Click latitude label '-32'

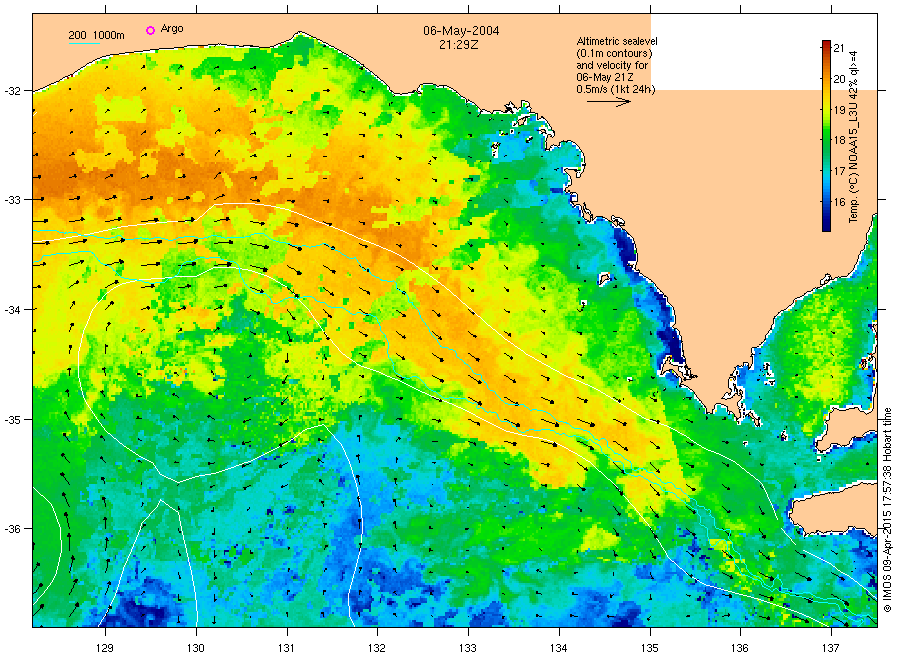tap(12, 91)
